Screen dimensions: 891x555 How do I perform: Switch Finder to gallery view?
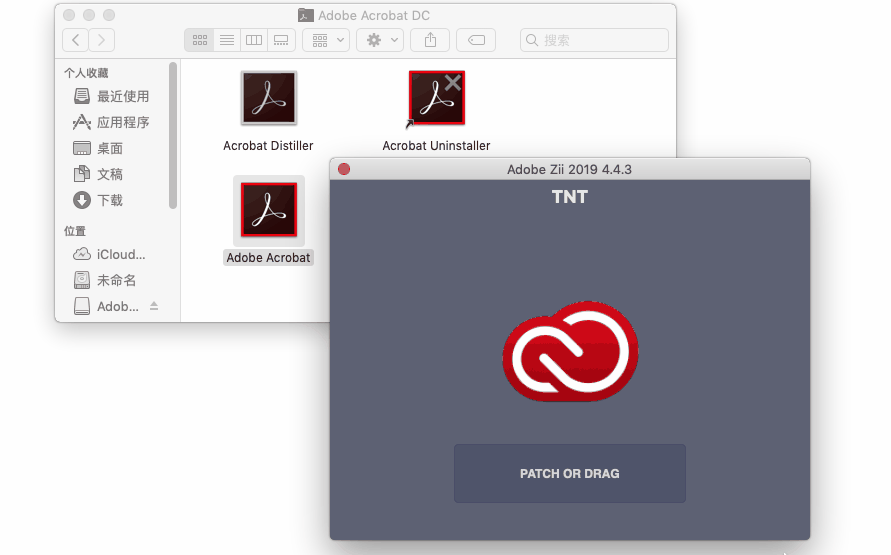(281, 40)
